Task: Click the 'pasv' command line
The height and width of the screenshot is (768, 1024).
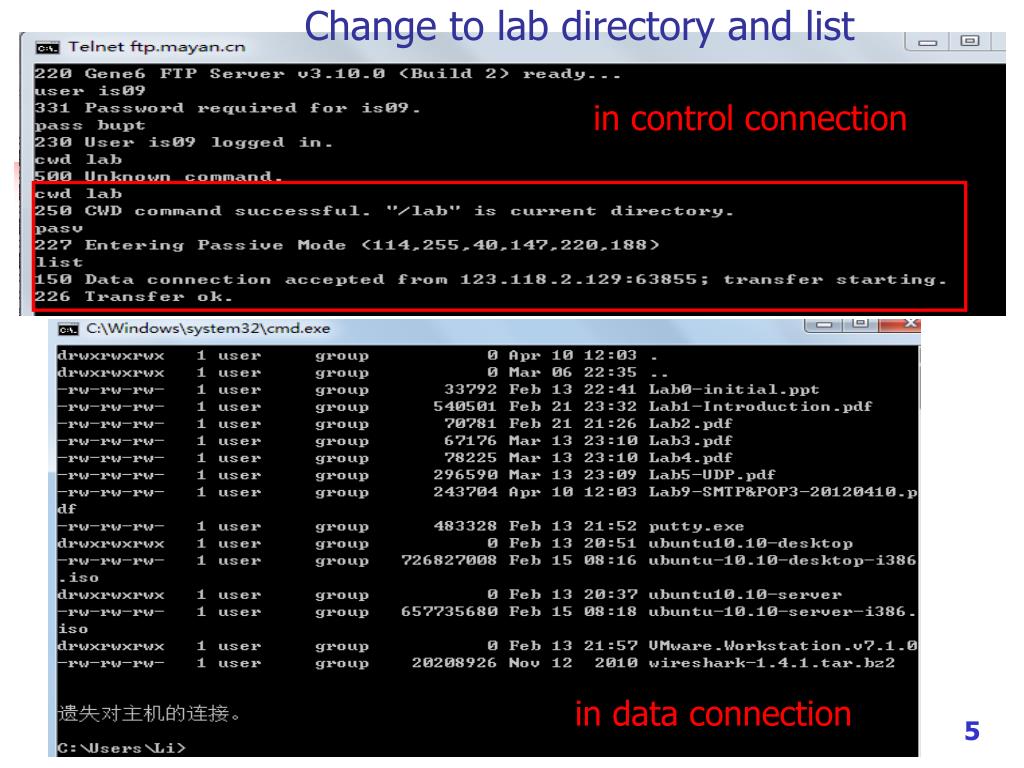Action: pyautogui.click(x=59, y=229)
